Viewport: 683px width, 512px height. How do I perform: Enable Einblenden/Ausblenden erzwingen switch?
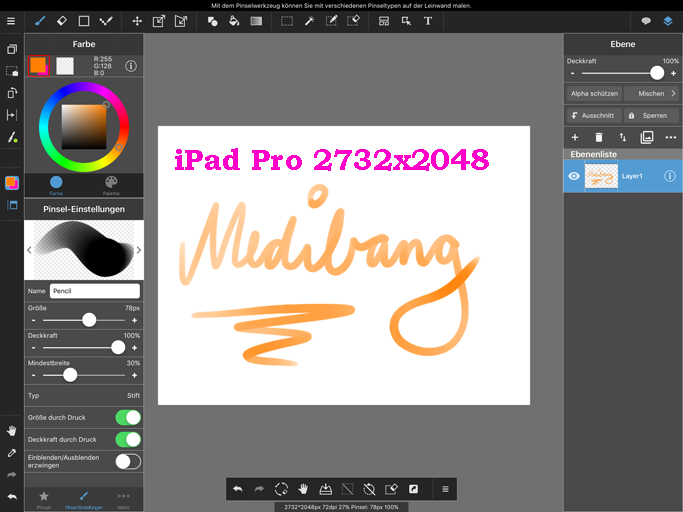[x=128, y=461]
